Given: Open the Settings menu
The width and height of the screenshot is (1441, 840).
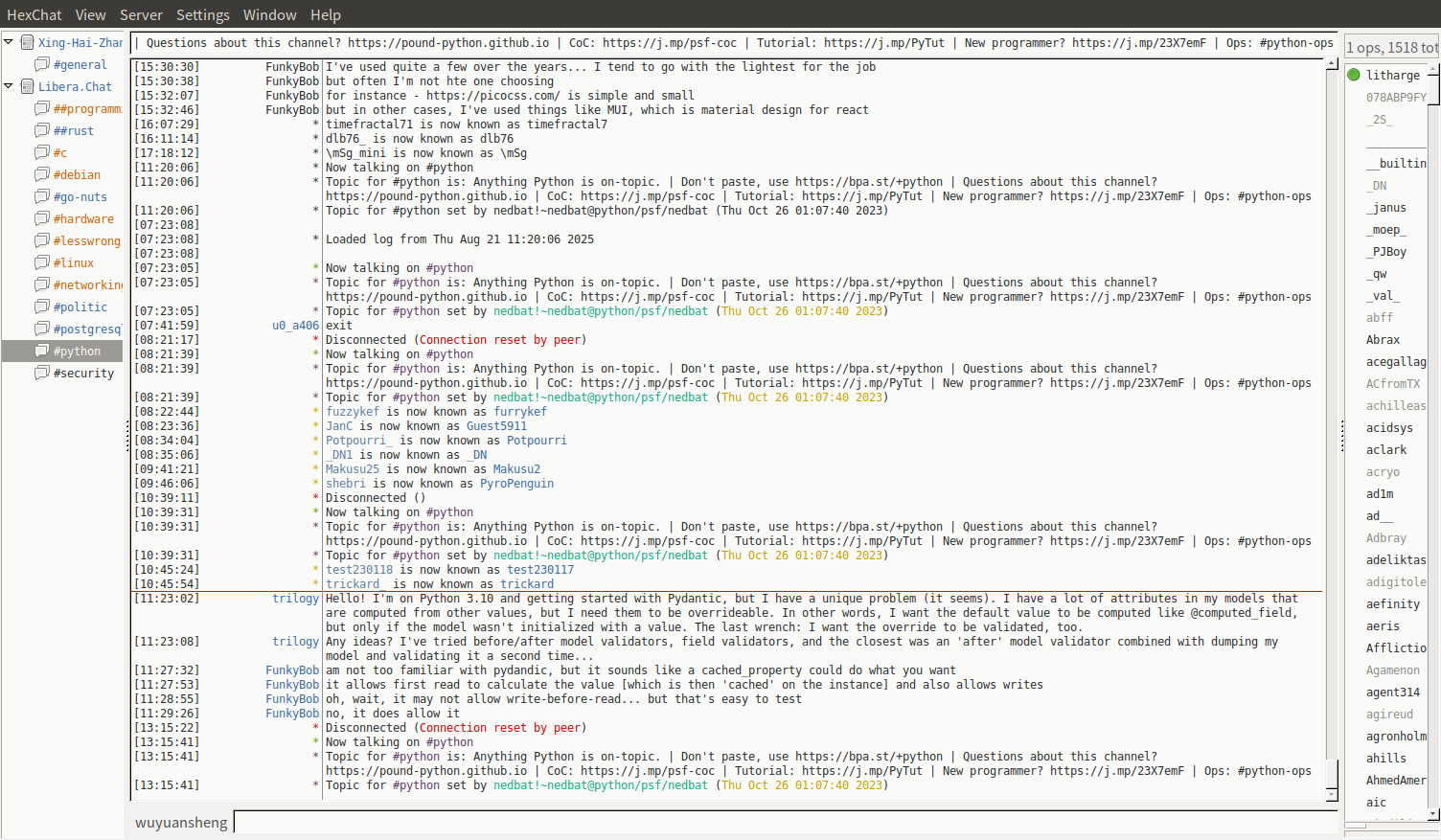Looking at the screenshot, I should pos(203,14).
